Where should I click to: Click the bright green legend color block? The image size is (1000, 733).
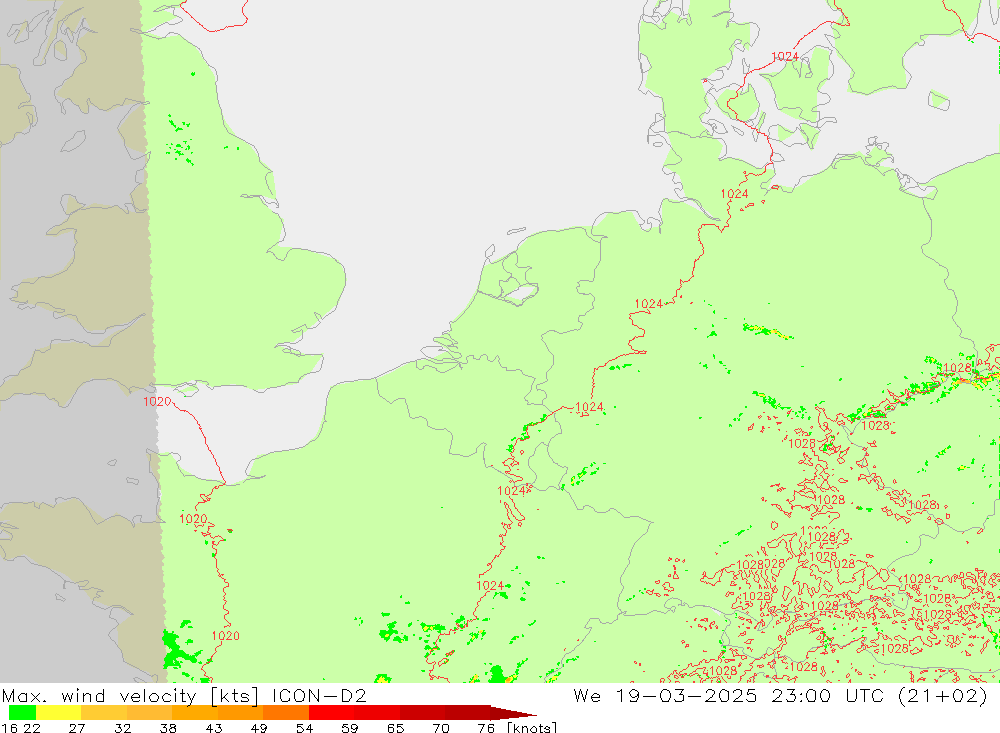(22, 713)
